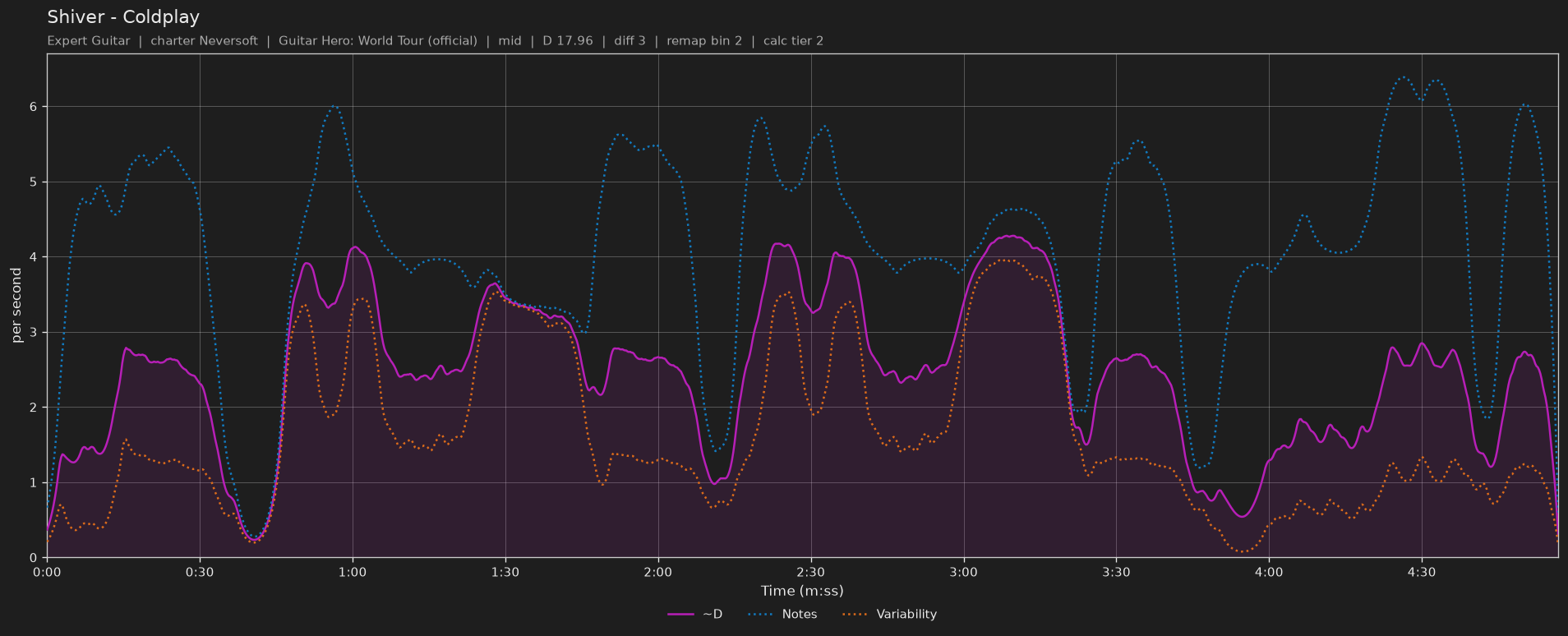Click 'mid' in the subtitle
Image resolution: width=1568 pixels, height=636 pixels.
click(x=510, y=41)
